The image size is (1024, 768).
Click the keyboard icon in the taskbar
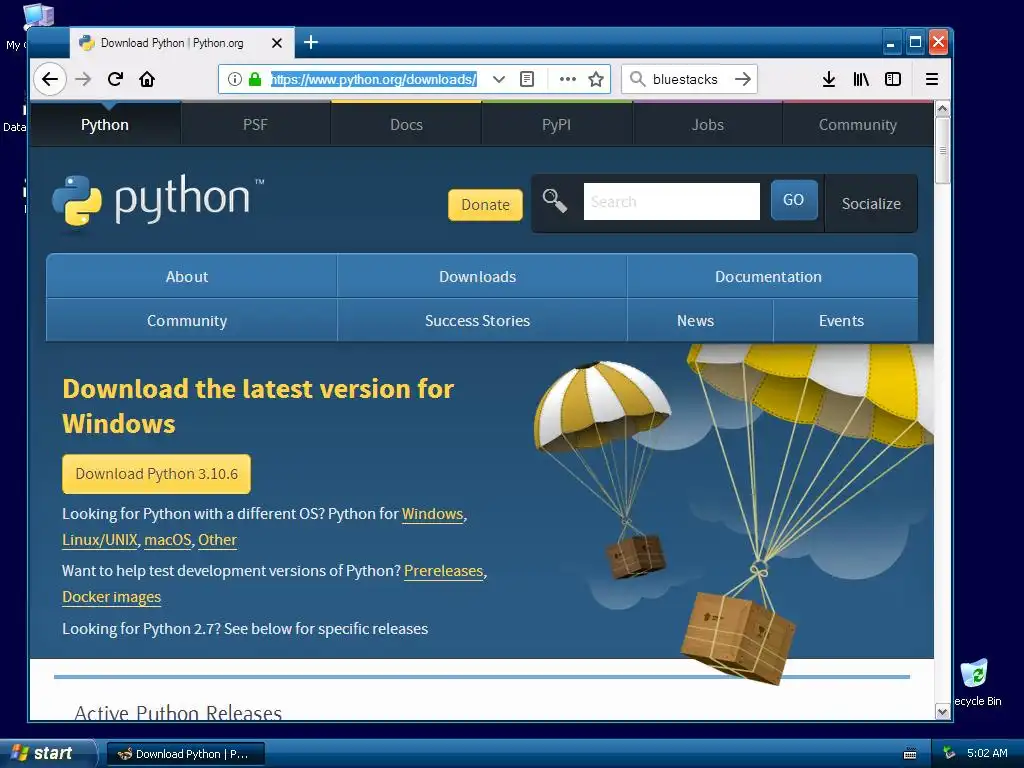[x=910, y=754]
